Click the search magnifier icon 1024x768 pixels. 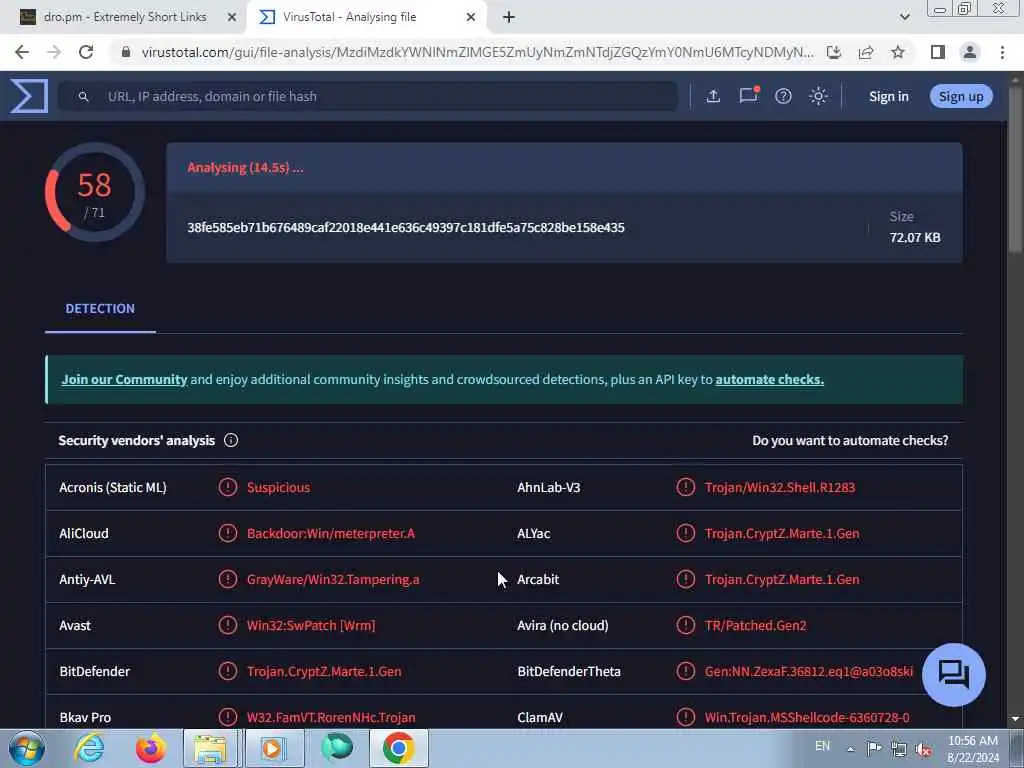point(84,97)
